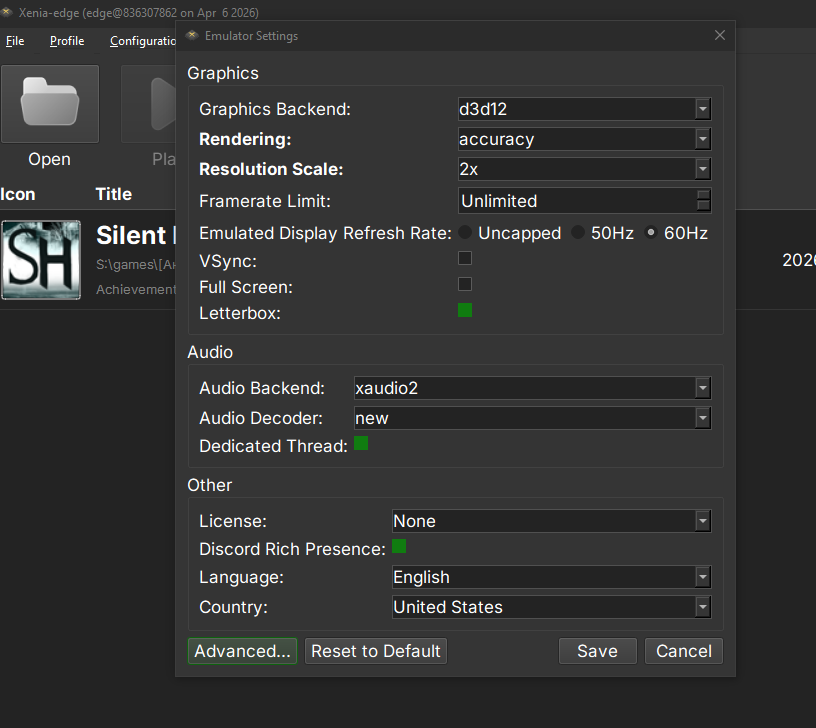Click the Advanced... button
Image resolution: width=816 pixels, height=728 pixels.
tap(242, 651)
